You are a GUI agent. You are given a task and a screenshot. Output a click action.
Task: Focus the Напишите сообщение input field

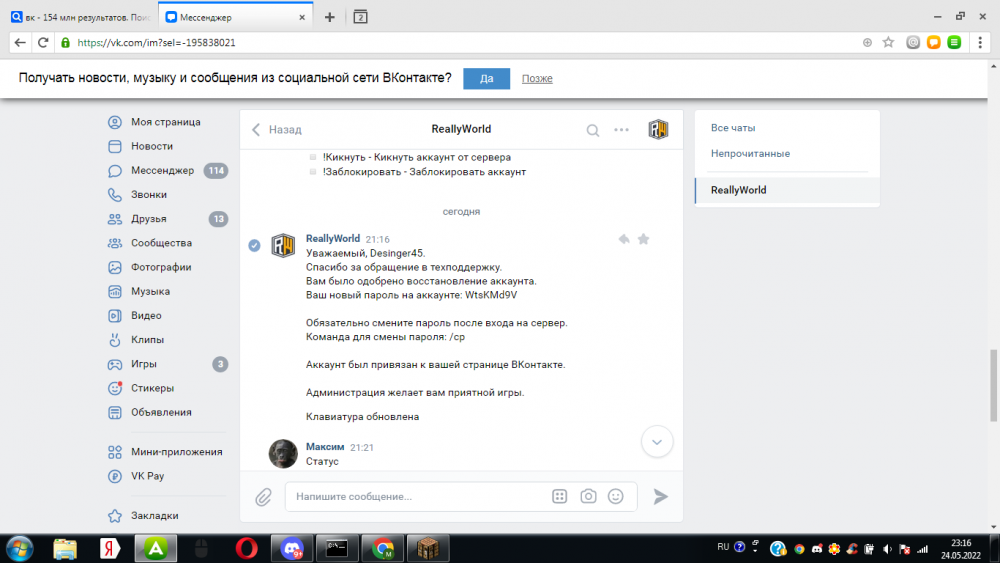pyautogui.click(x=418, y=497)
